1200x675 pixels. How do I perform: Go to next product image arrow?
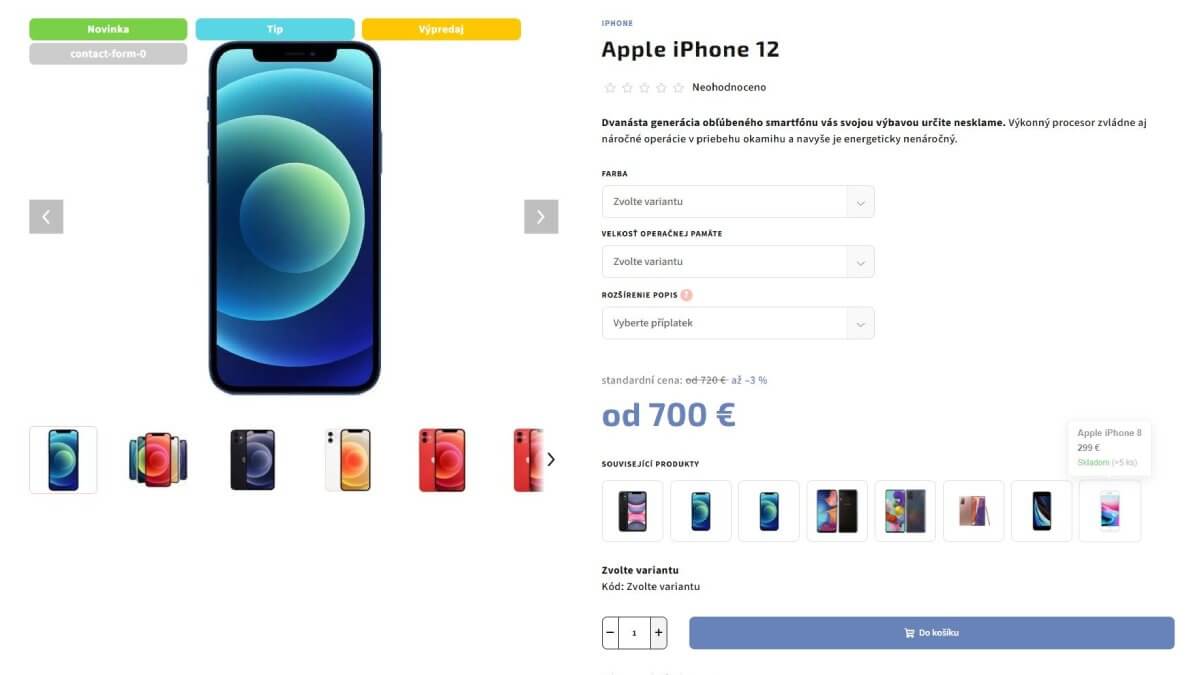click(541, 217)
